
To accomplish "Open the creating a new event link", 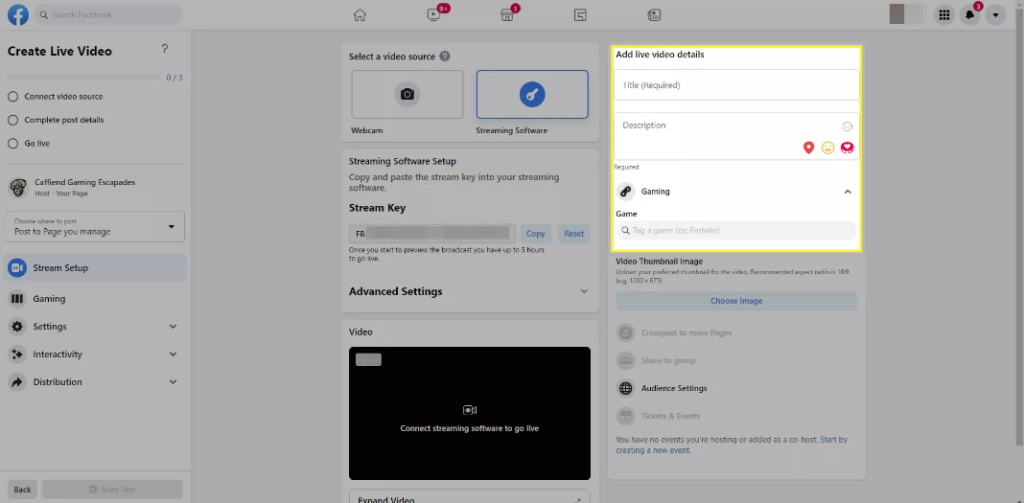I will [653, 450].
